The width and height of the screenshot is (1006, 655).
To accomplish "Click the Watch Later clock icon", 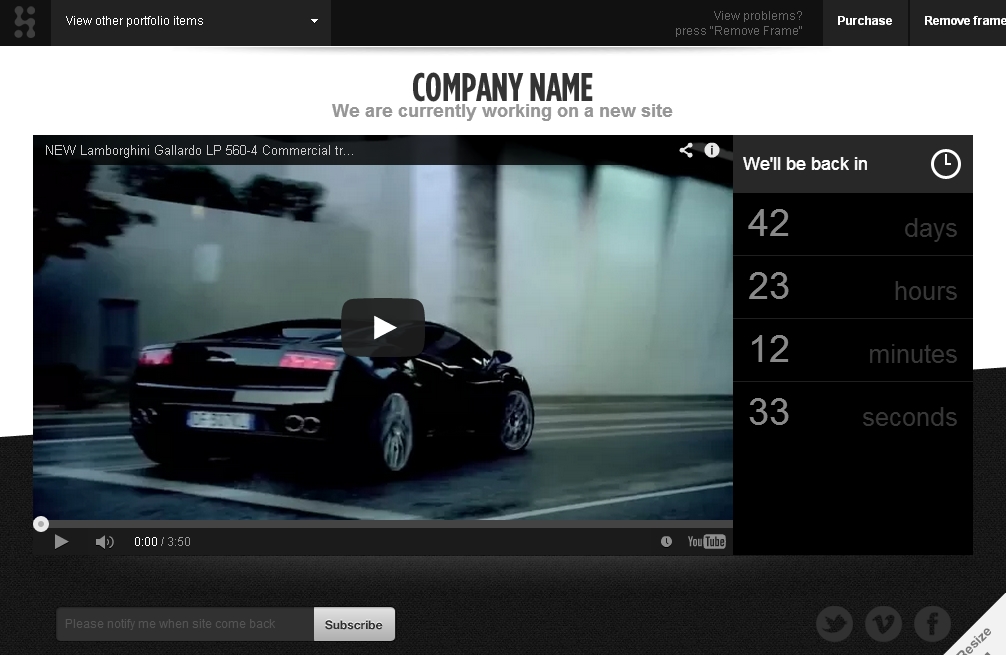I will (666, 542).
